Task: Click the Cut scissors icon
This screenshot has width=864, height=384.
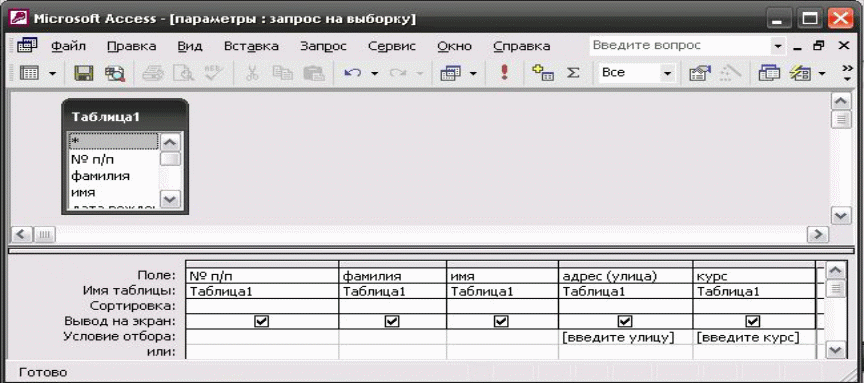Action: tap(252, 73)
